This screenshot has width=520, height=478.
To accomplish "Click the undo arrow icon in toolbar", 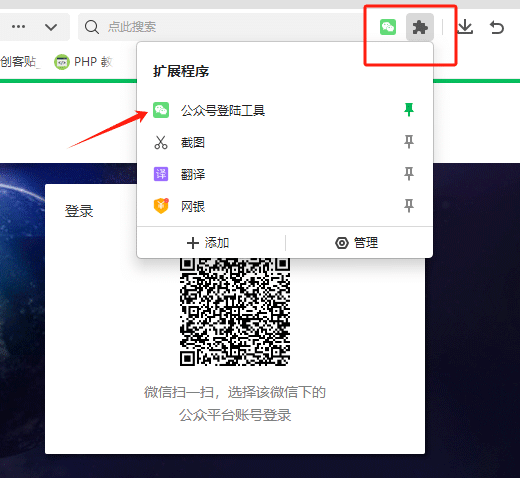I will pos(496,27).
